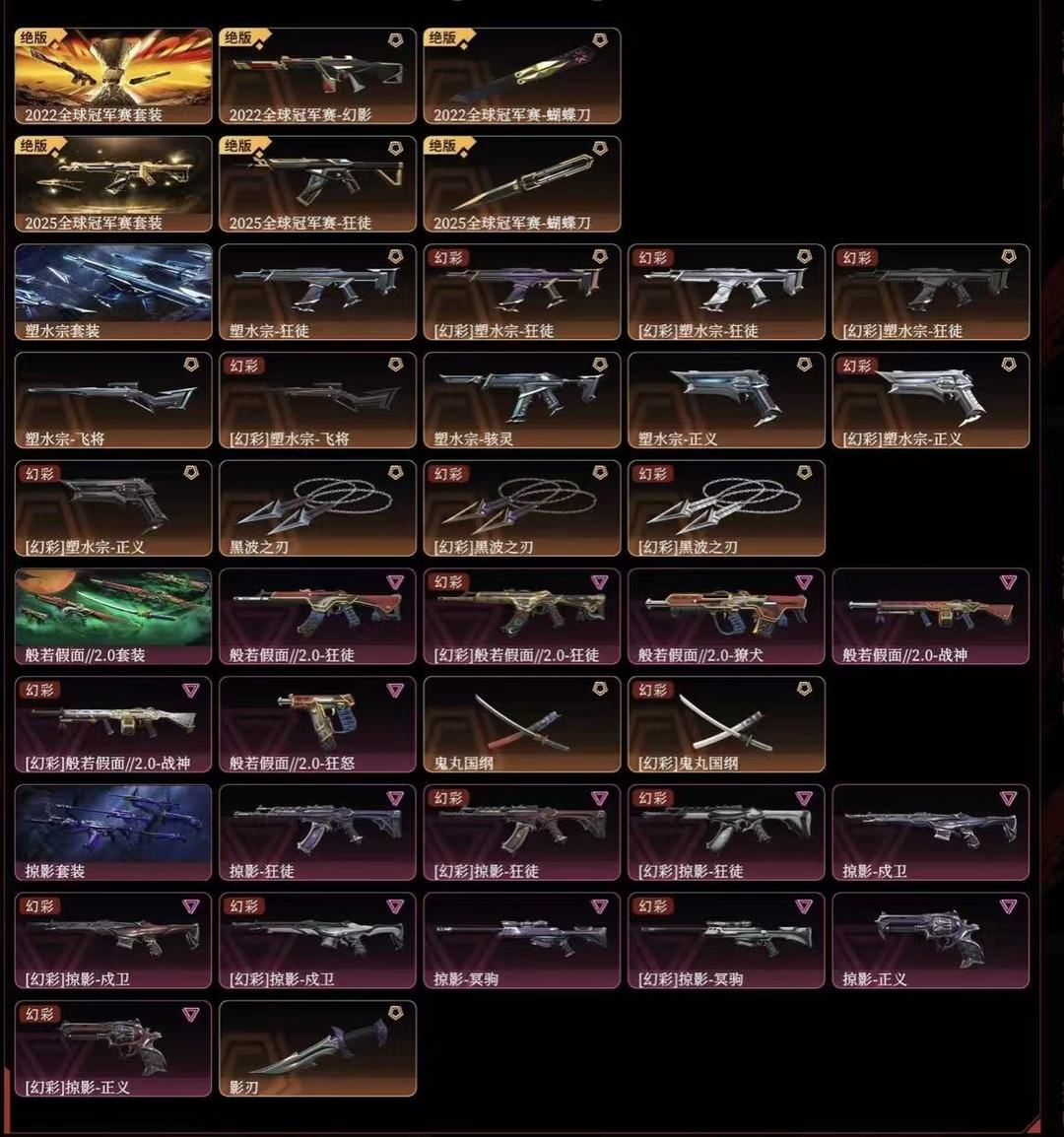Open the 2025全球冠军赛套装 bundle
1064x1137 pixels.
tap(113, 184)
